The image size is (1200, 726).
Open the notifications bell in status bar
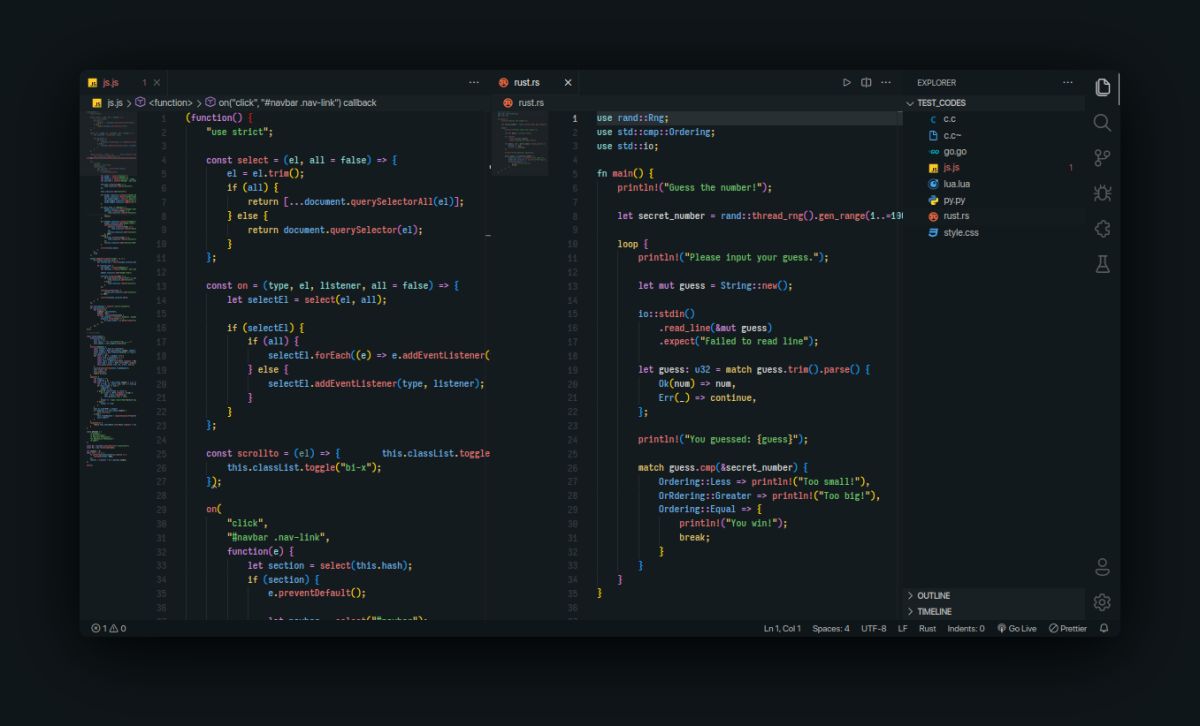[x=1104, y=629]
